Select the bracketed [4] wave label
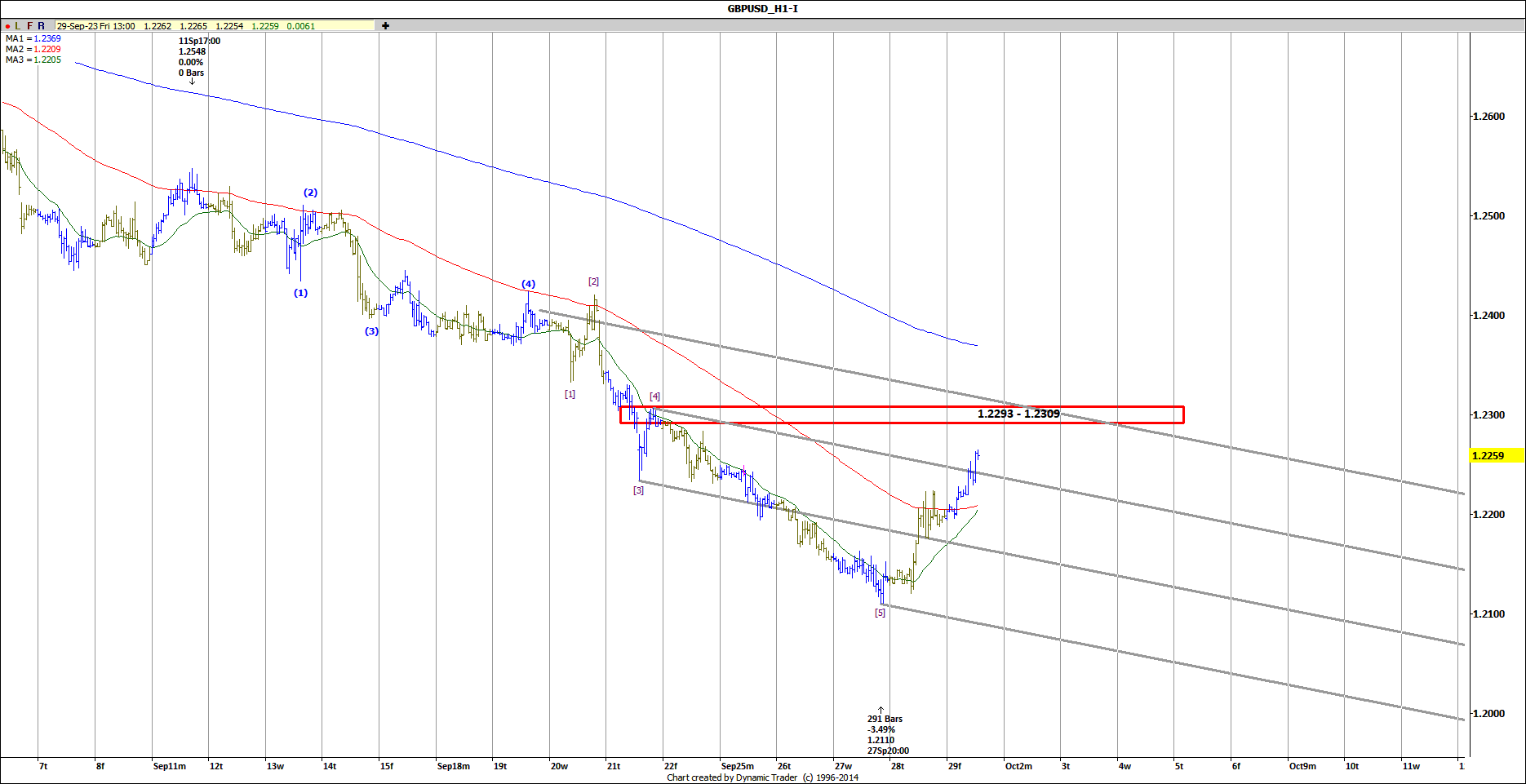This screenshot has width=1526, height=784. pyautogui.click(x=654, y=396)
